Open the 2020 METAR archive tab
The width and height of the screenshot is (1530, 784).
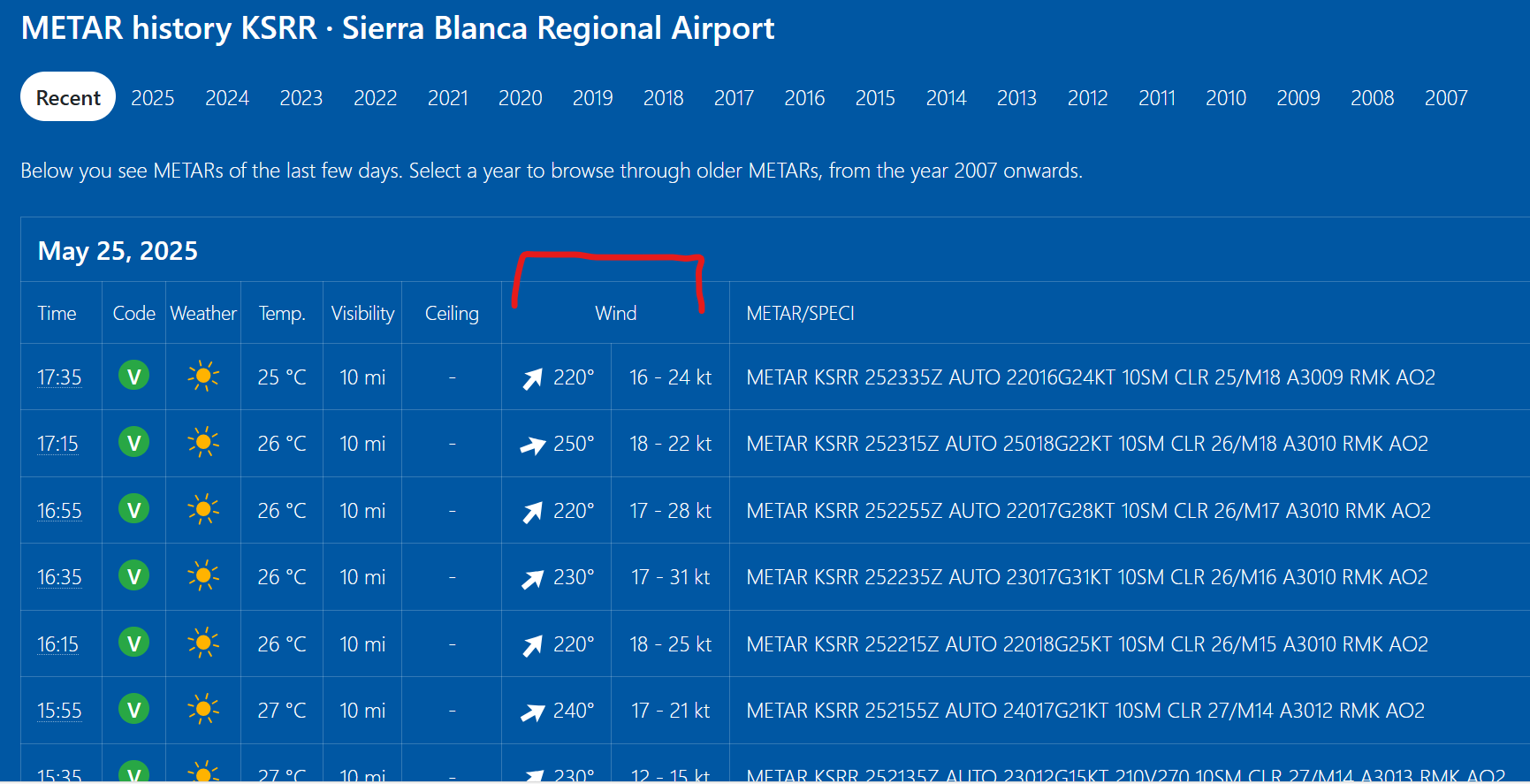pyautogui.click(x=521, y=98)
